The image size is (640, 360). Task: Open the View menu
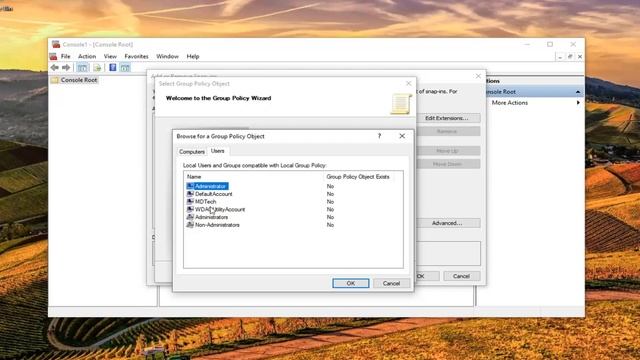point(110,56)
